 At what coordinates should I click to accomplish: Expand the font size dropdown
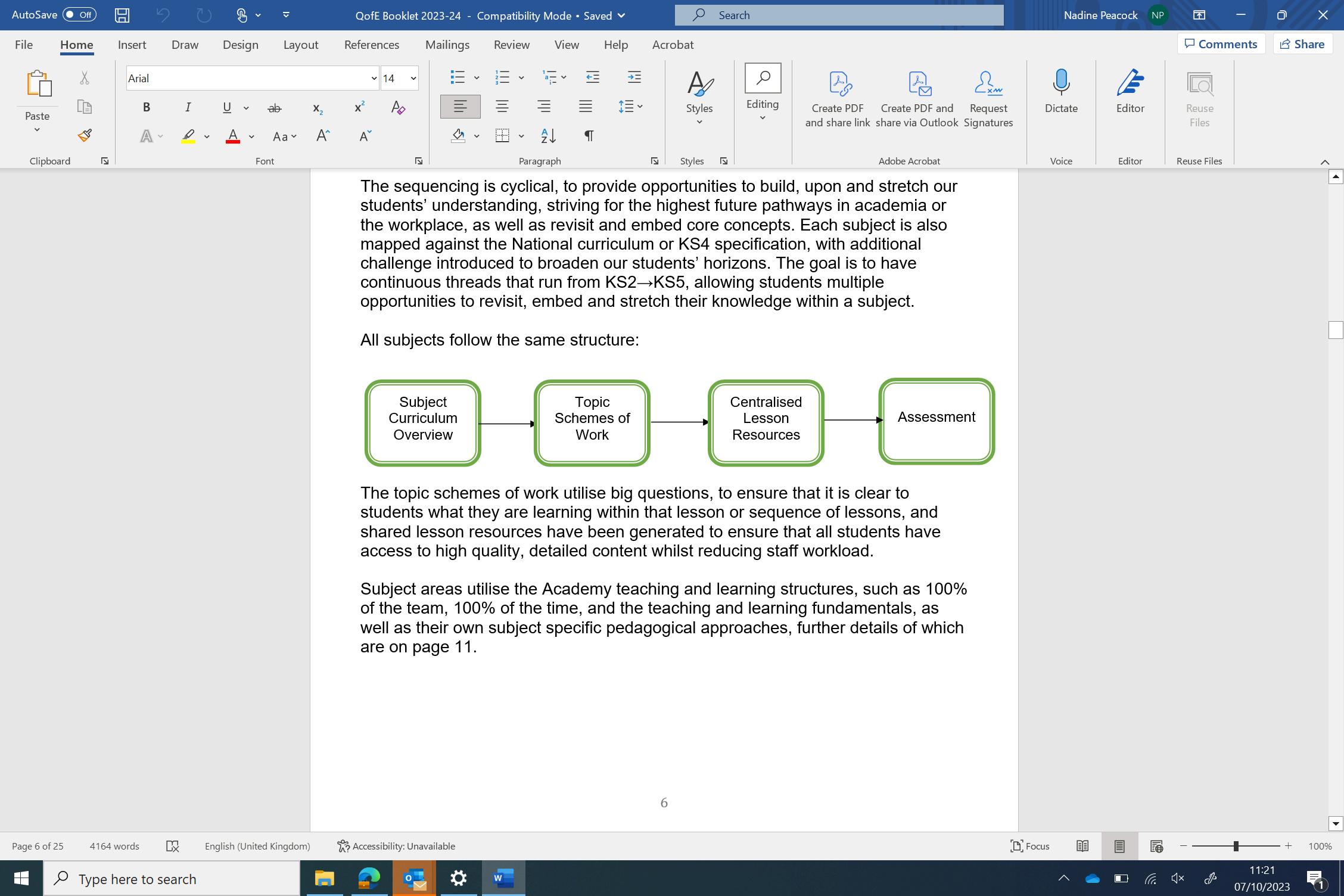(413, 78)
